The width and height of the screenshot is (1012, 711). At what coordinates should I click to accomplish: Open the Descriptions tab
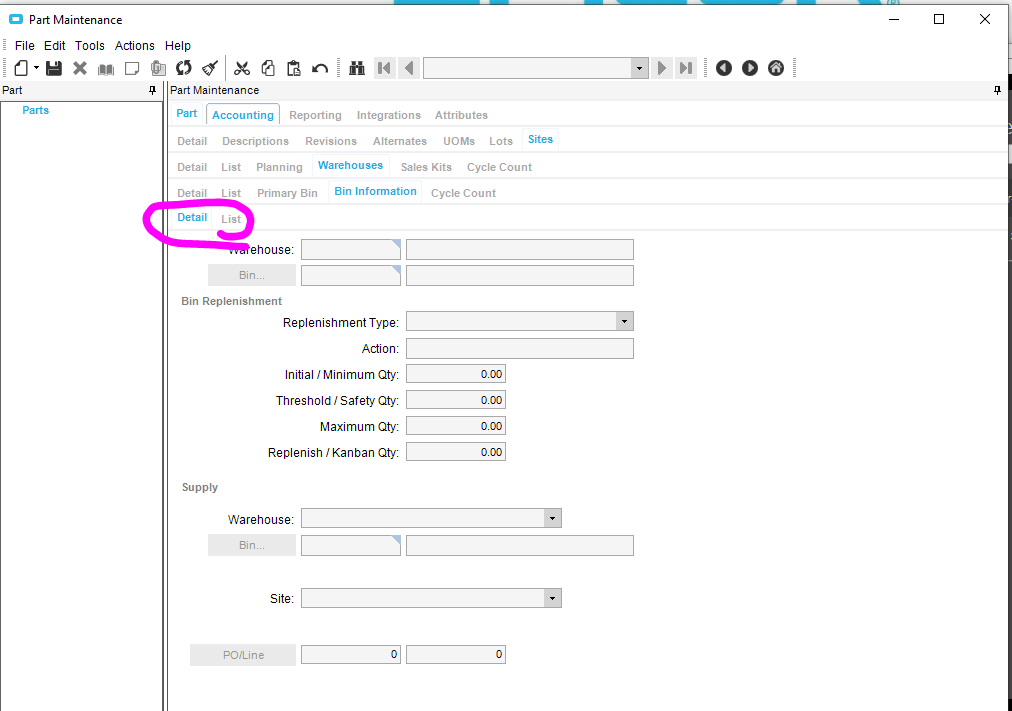(256, 141)
